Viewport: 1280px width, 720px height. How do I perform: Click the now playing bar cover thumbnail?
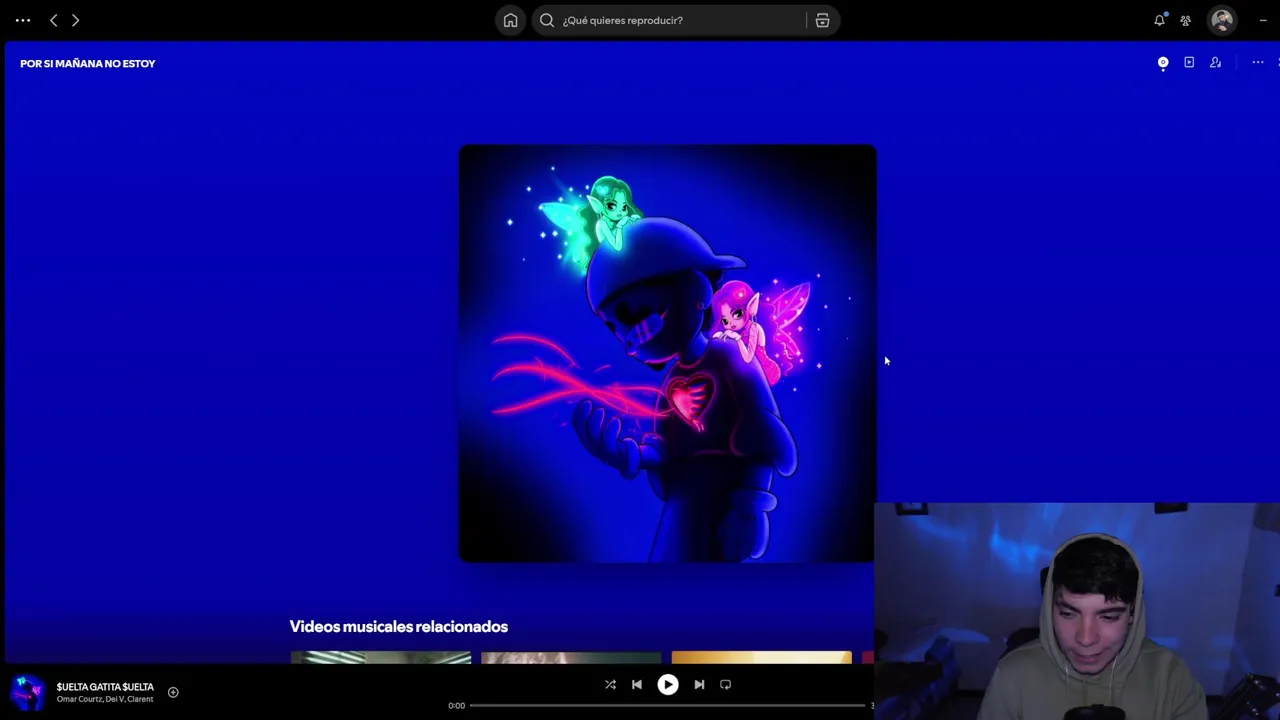coord(28,692)
